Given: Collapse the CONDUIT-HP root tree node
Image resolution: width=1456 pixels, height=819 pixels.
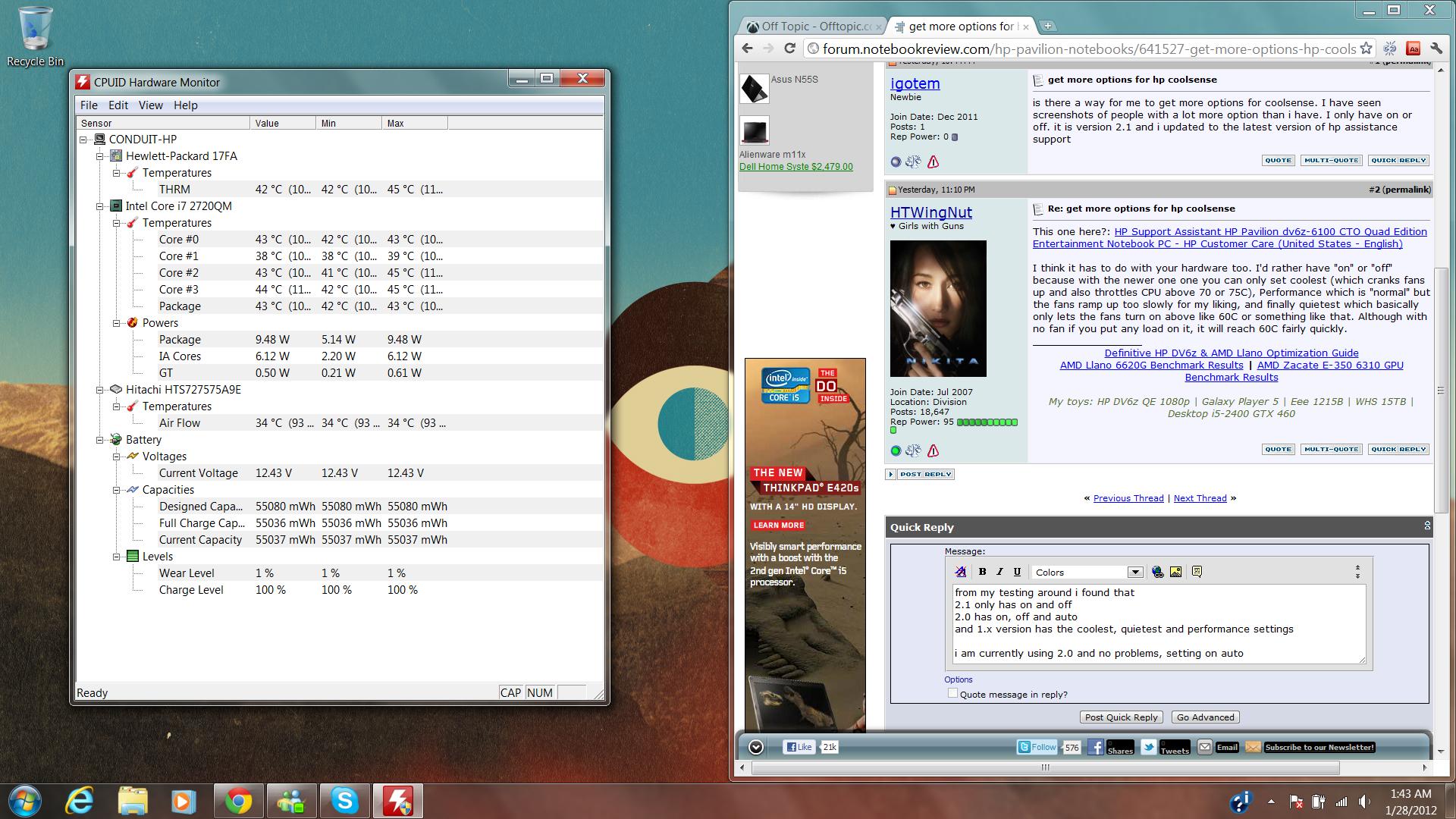Looking at the screenshot, I should point(83,140).
